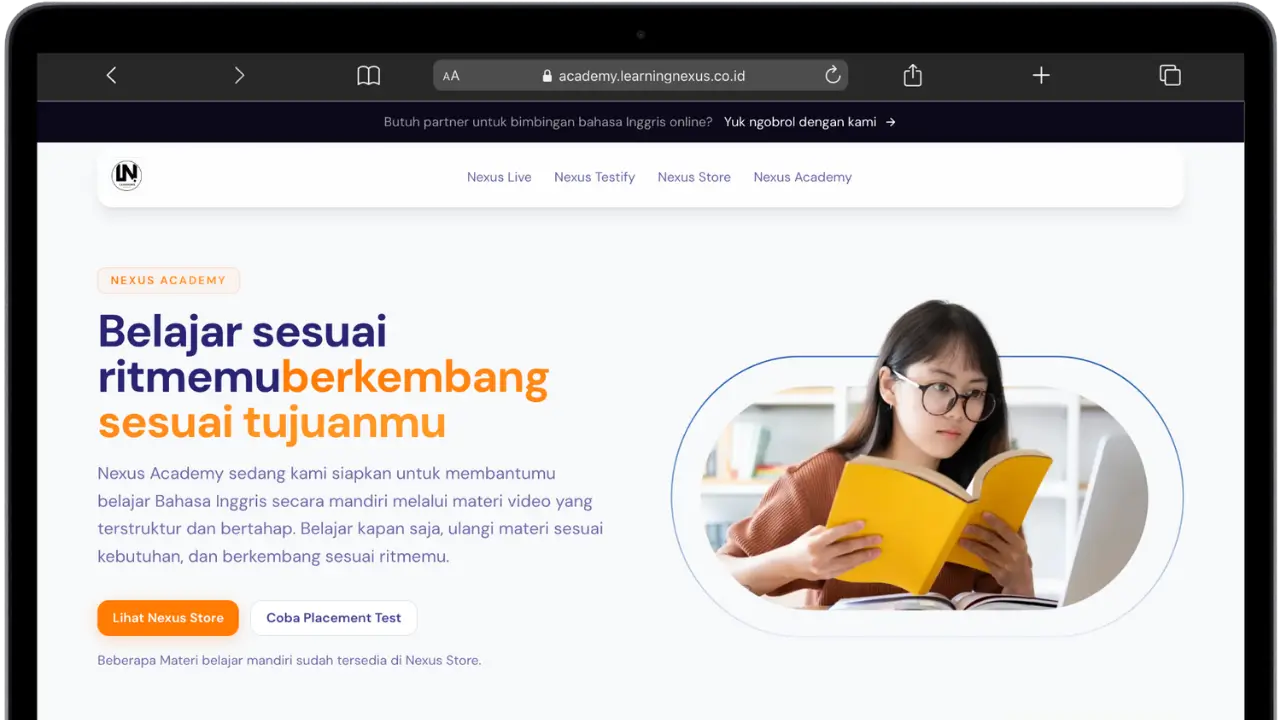1280x720 pixels.
Task: Show all tabs overview icon
Action: click(1170, 75)
